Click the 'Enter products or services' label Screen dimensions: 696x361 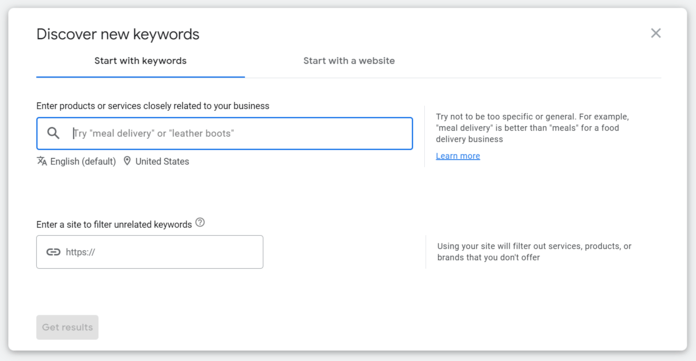(x=153, y=106)
